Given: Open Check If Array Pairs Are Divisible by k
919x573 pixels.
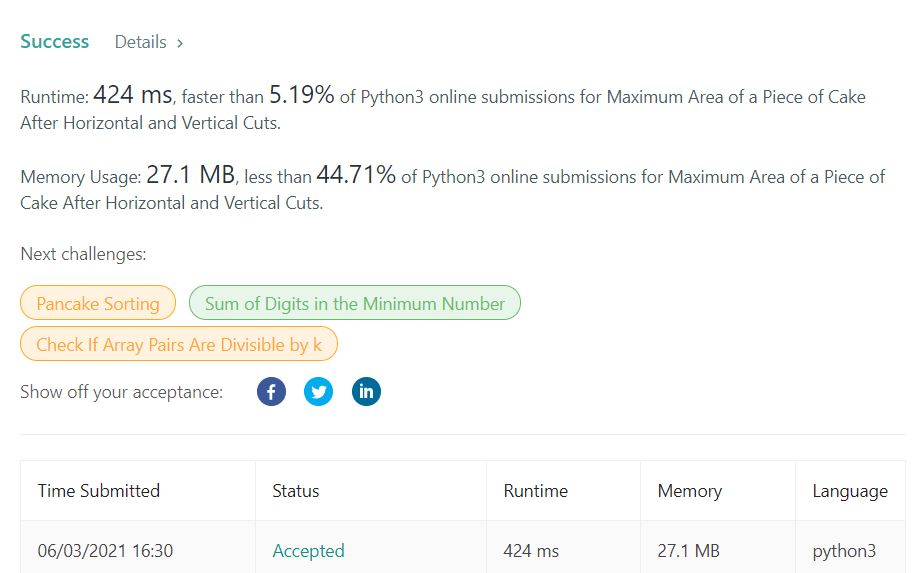Looking at the screenshot, I should click(x=179, y=344).
